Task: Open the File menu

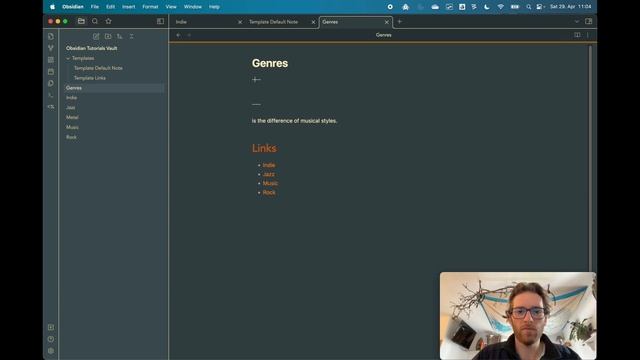Action: click(95, 7)
